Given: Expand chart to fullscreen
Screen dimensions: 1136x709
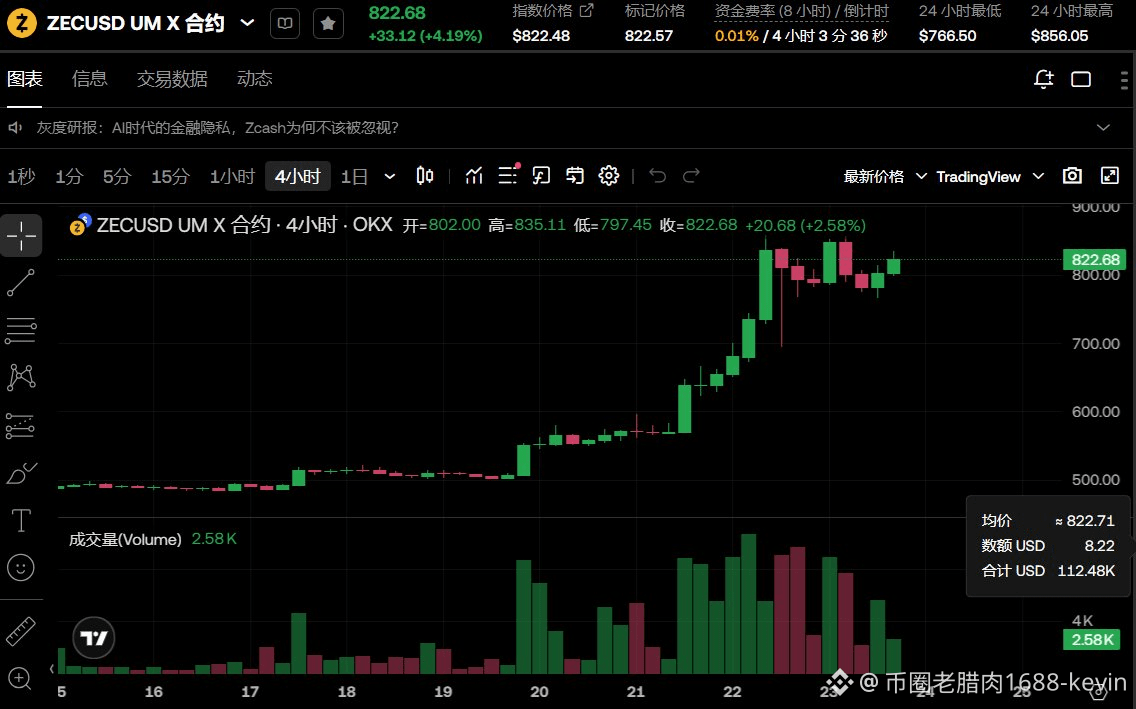Looking at the screenshot, I should pos(1110,176).
